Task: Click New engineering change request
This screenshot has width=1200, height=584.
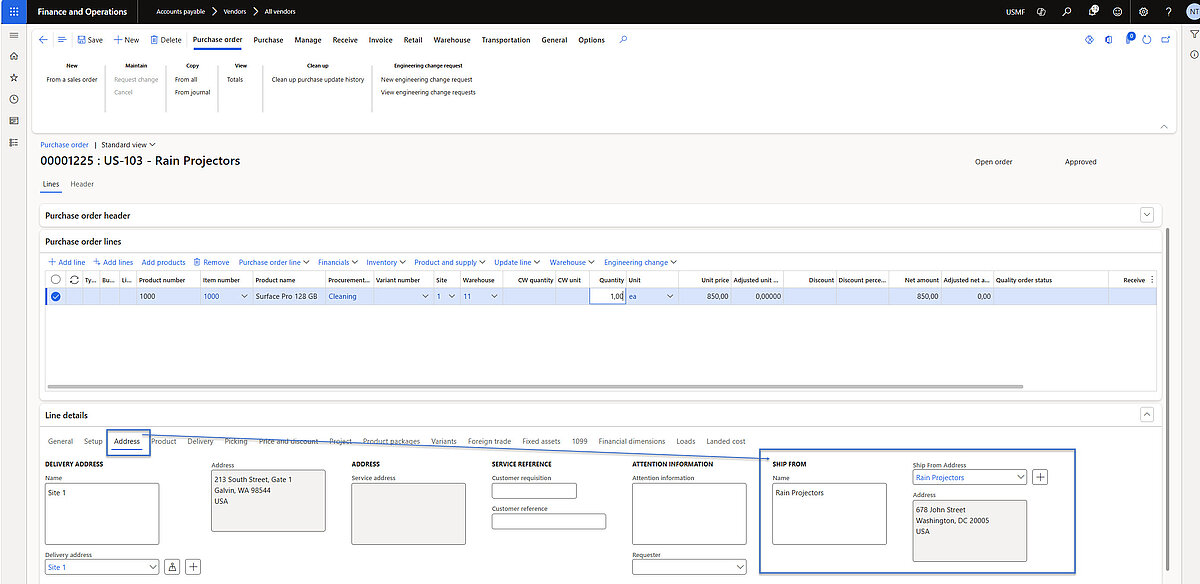Action: click(x=426, y=79)
